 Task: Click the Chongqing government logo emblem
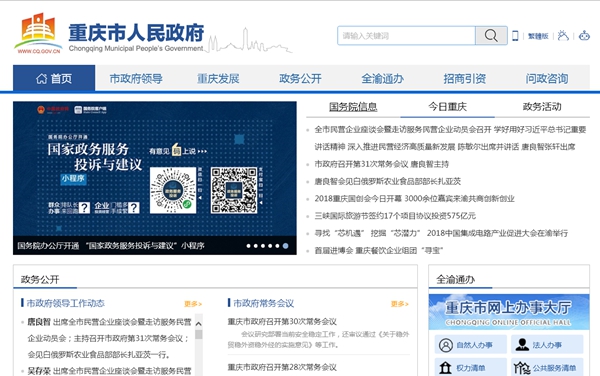point(38,32)
